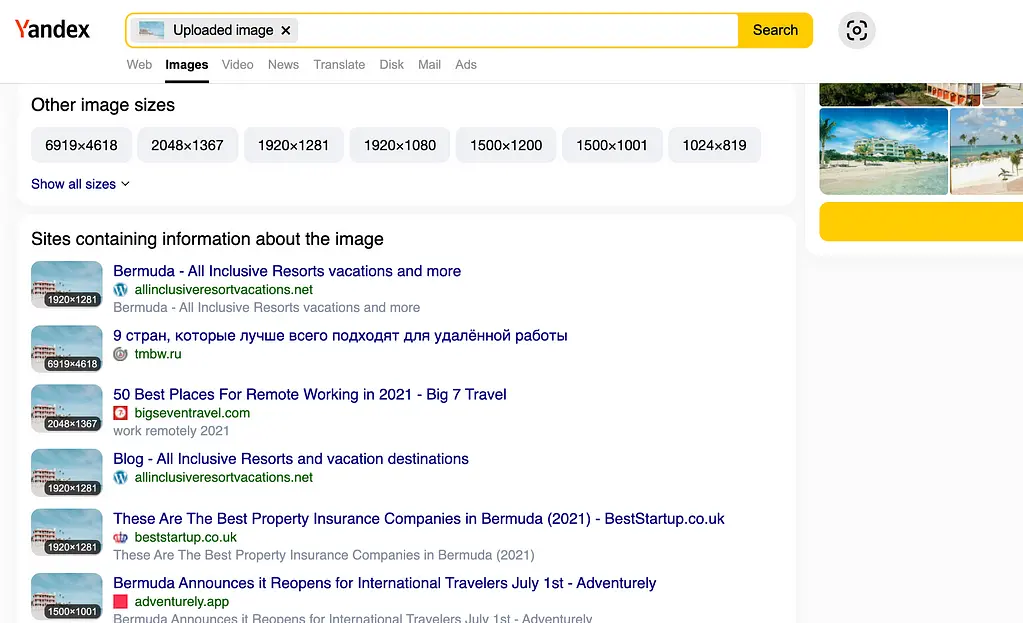The width and height of the screenshot is (1023, 623).
Task: Choose the 1920×1080 size option
Action: (399, 145)
